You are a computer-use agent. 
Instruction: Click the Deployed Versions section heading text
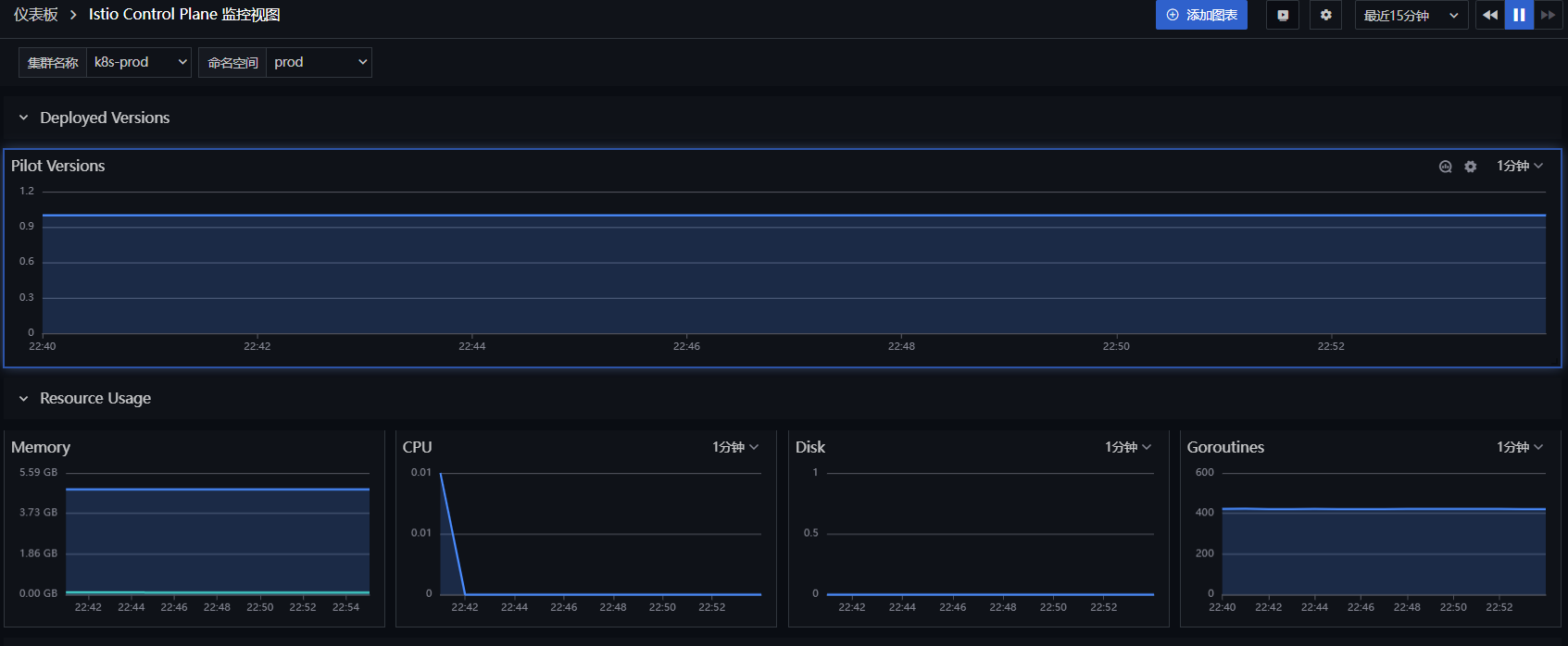coord(105,118)
